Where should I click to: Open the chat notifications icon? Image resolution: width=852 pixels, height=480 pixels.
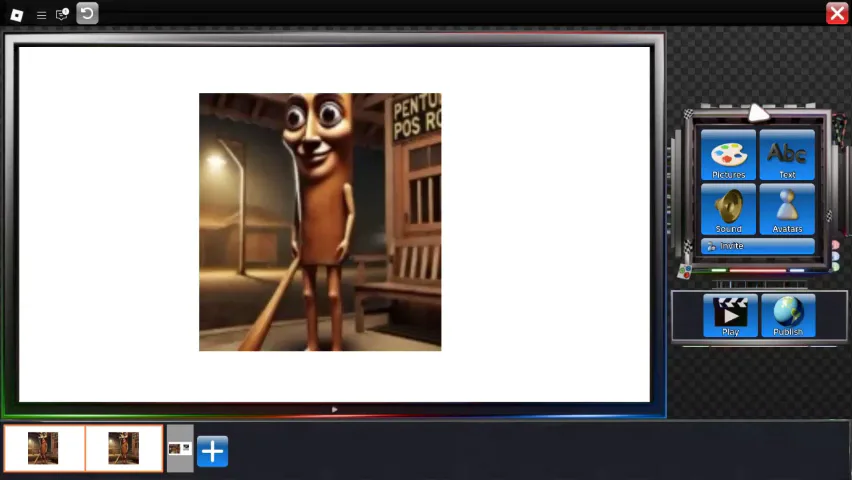62,14
